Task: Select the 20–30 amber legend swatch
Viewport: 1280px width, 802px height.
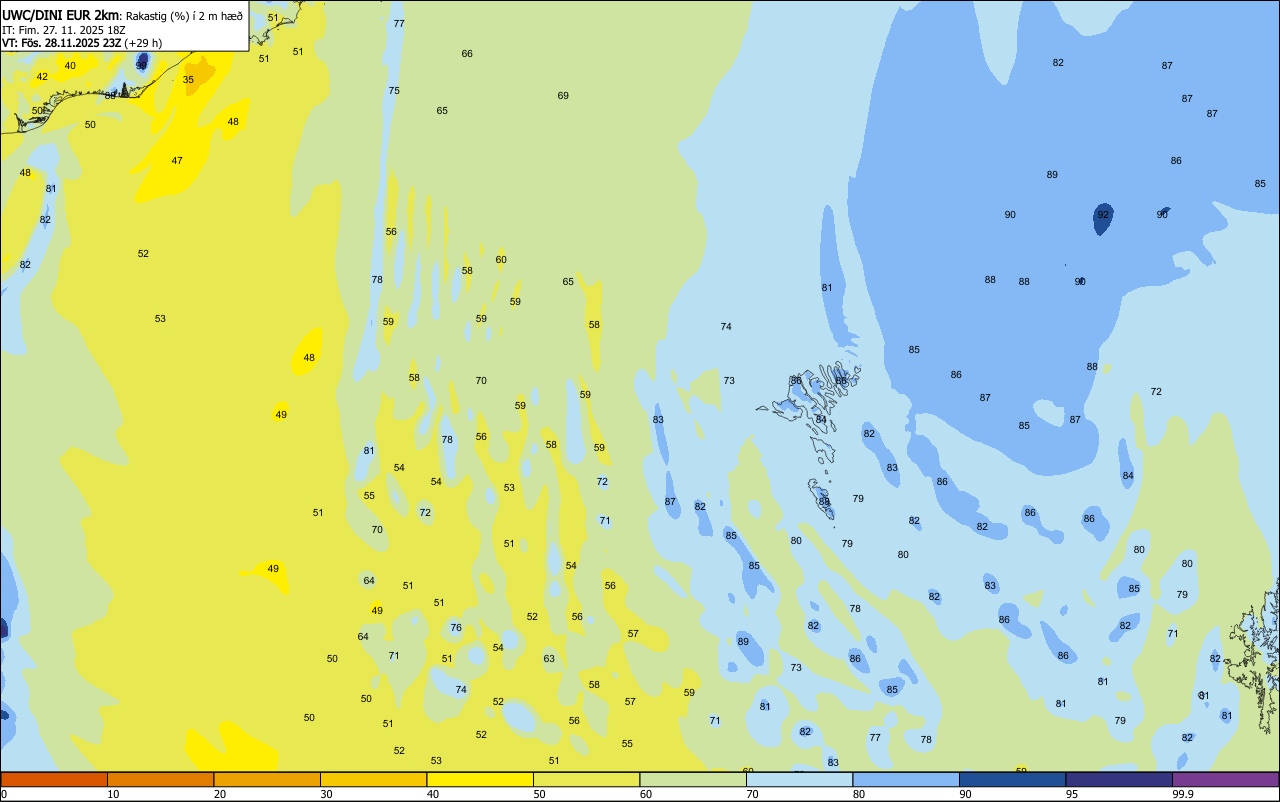Action: coord(267,779)
